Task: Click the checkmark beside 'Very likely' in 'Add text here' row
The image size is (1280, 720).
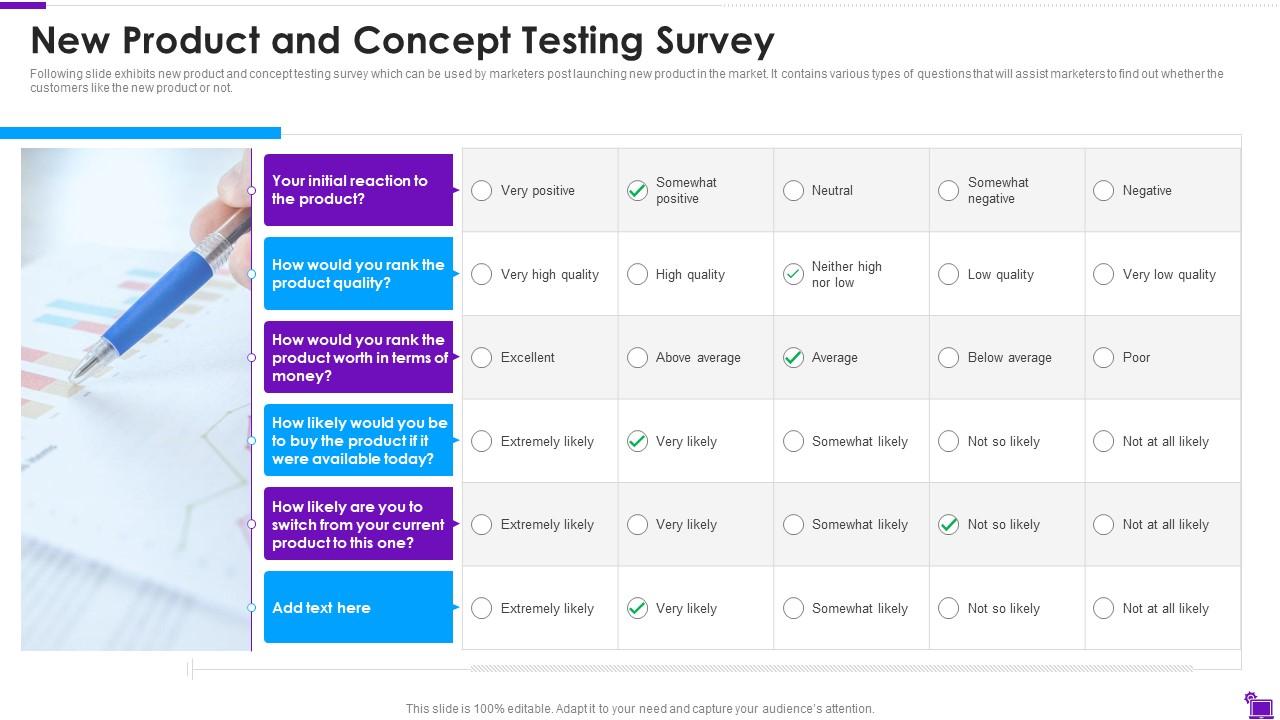Action: pyautogui.click(x=637, y=608)
